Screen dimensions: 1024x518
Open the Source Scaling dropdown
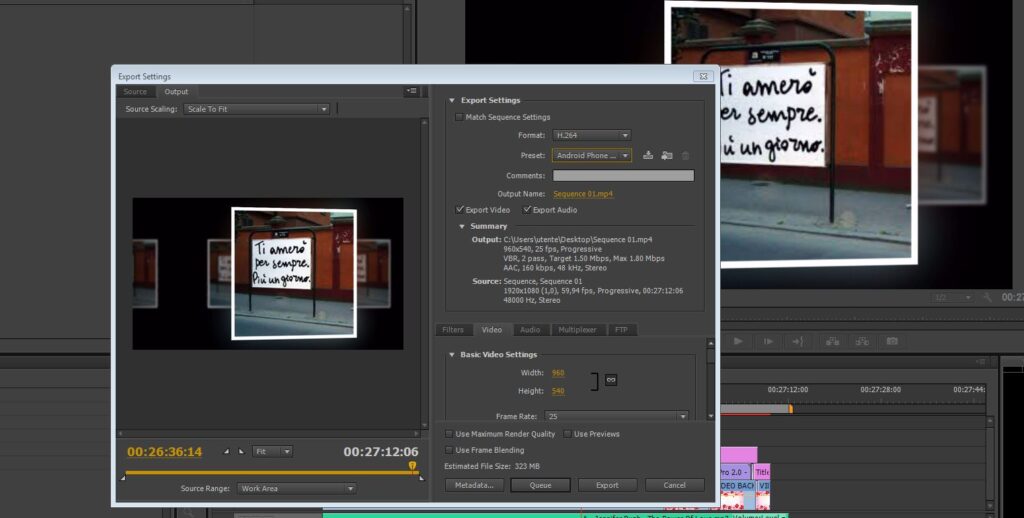[x=257, y=109]
